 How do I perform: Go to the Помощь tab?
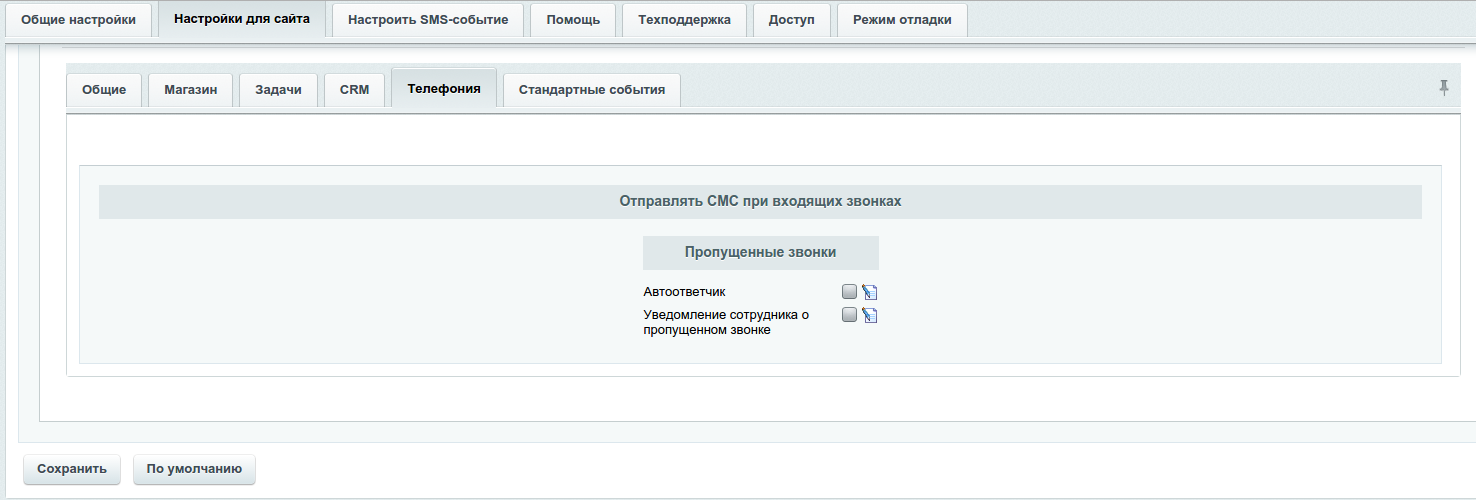tap(573, 20)
